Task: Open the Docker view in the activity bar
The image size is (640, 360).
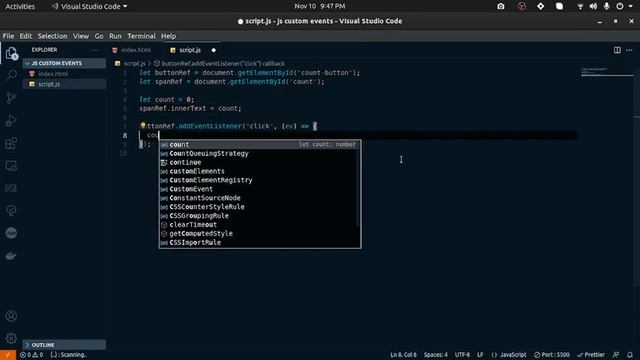Action: click(11, 256)
